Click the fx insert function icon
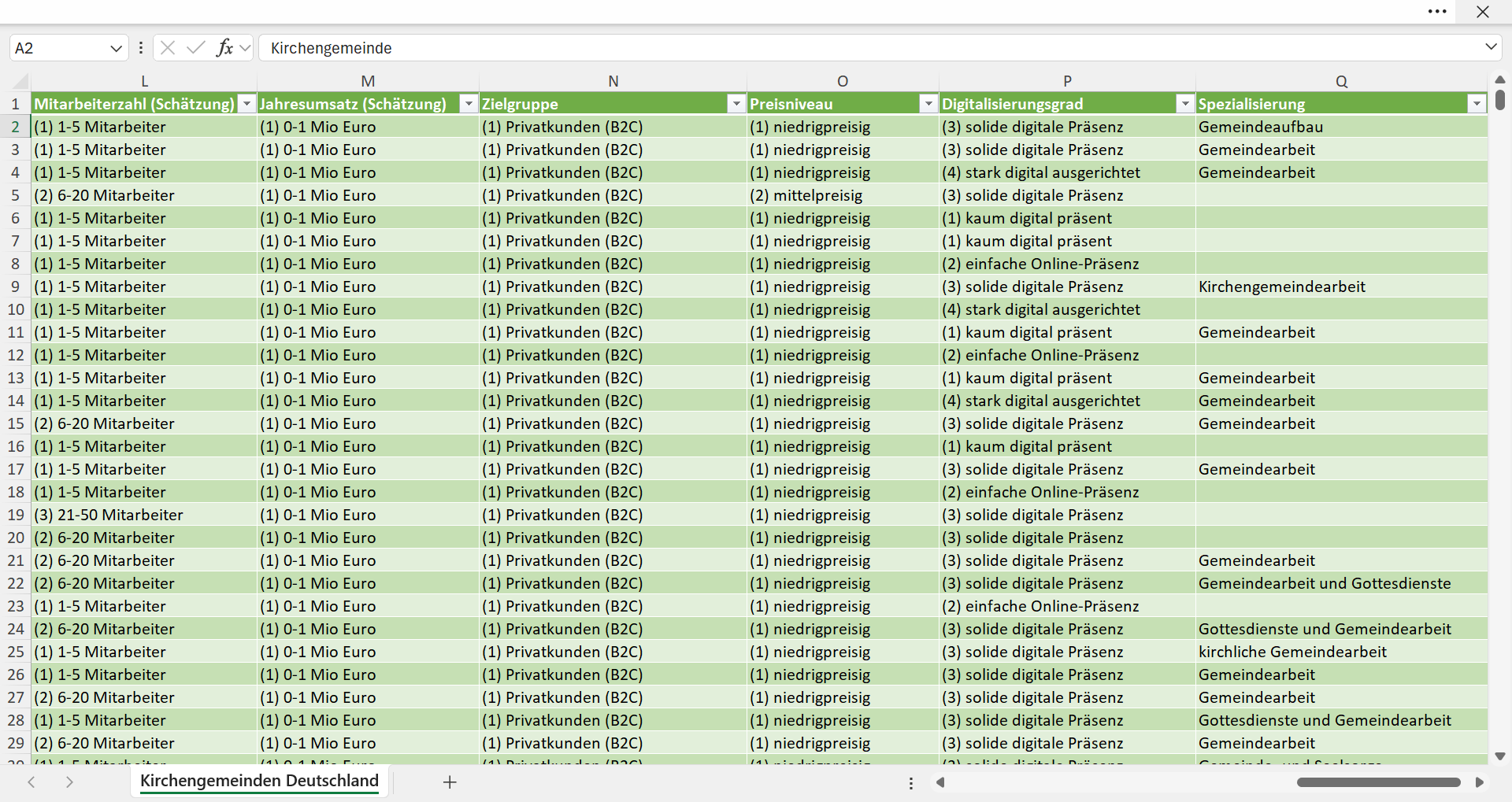This screenshot has width=1512, height=802. (224, 48)
